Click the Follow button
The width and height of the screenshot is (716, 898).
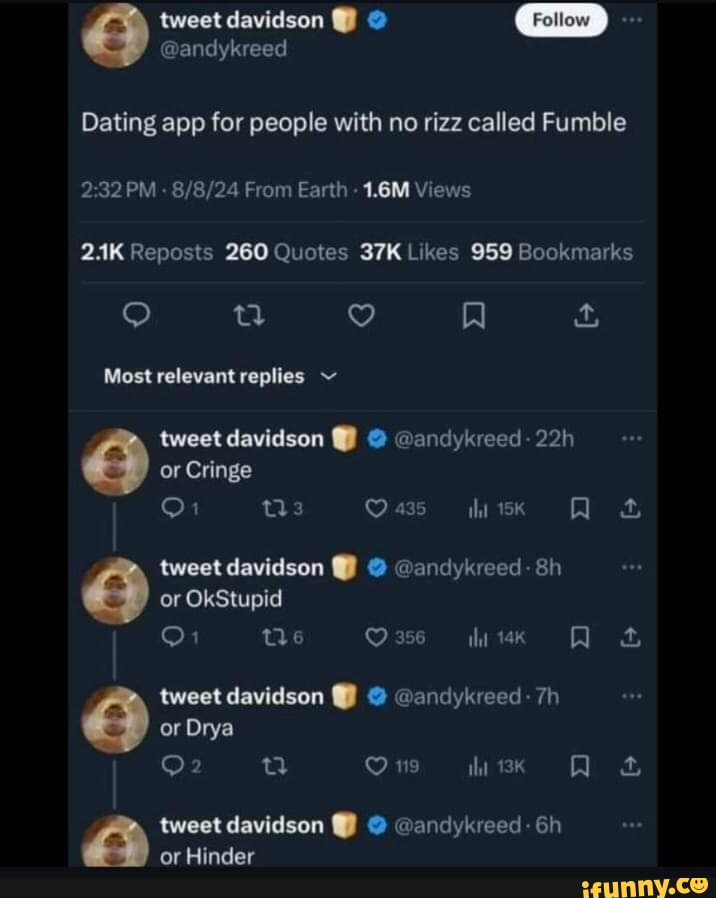(561, 19)
